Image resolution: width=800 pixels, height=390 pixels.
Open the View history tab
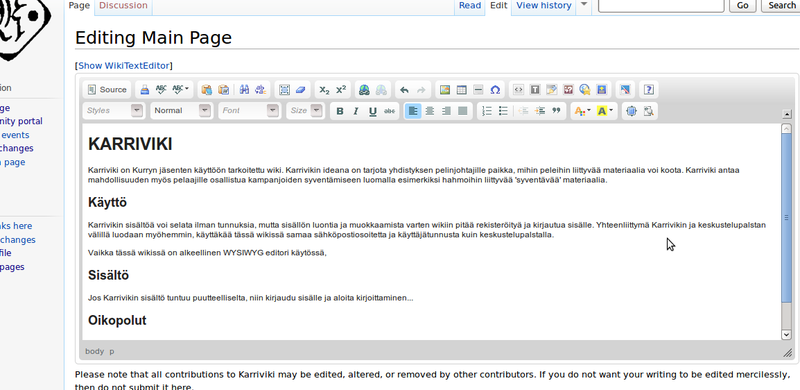click(543, 6)
